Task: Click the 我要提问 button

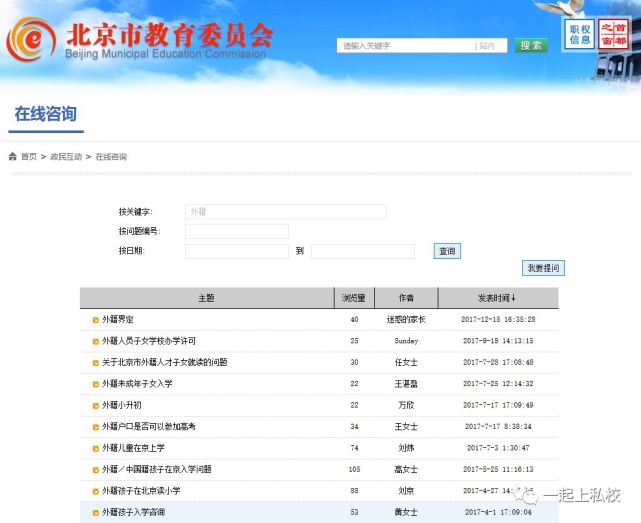Action: (x=544, y=268)
